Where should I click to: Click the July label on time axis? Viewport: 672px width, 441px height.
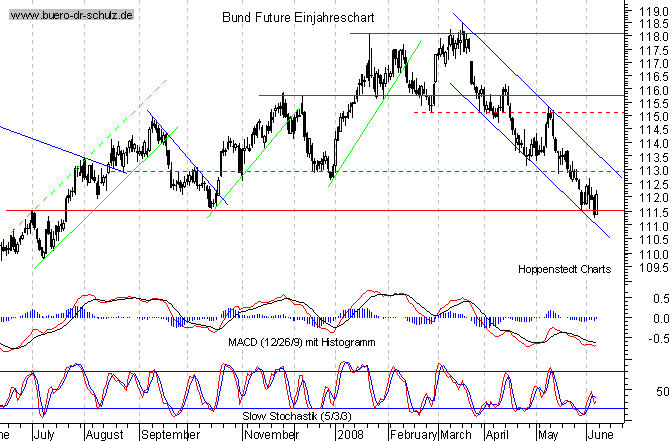click(46, 435)
